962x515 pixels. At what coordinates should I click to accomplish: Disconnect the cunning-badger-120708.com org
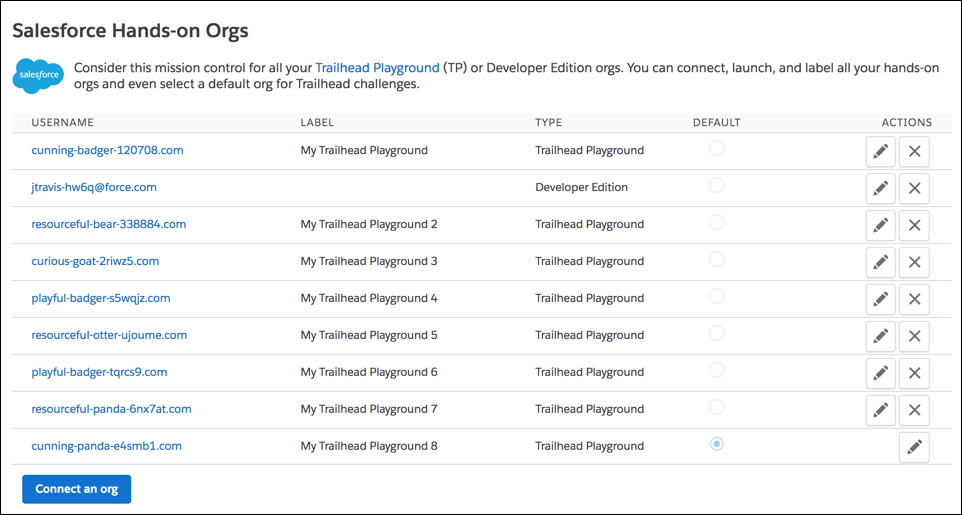coord(914,152)
